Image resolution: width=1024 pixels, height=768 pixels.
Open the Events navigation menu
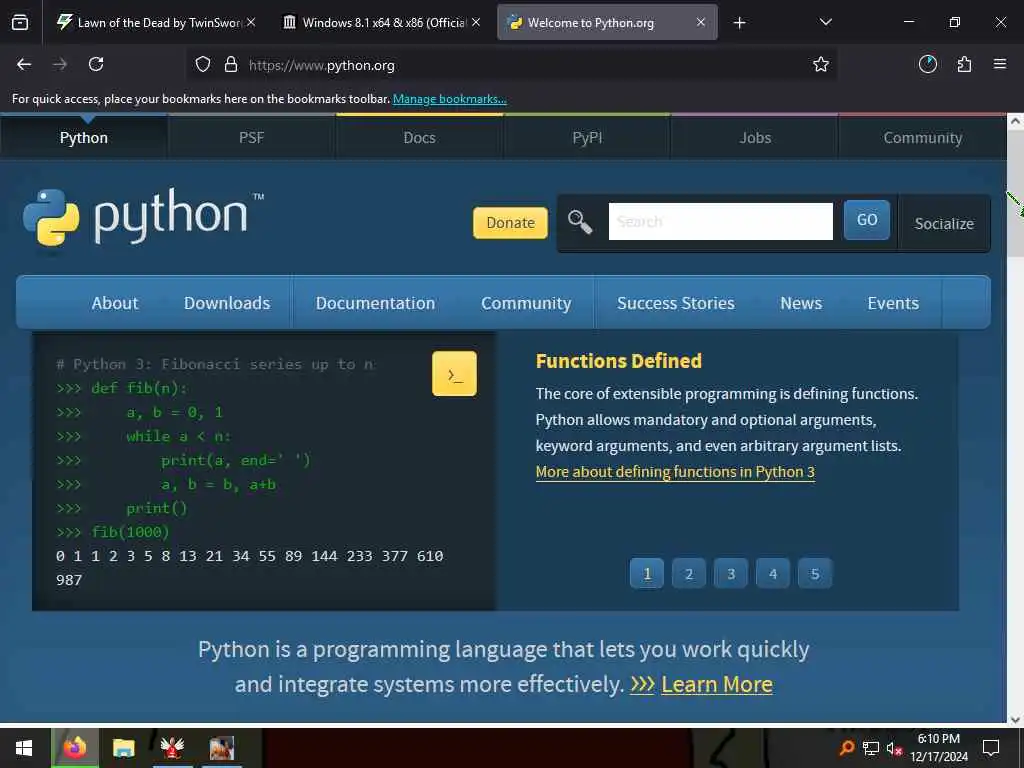(893, 303)
